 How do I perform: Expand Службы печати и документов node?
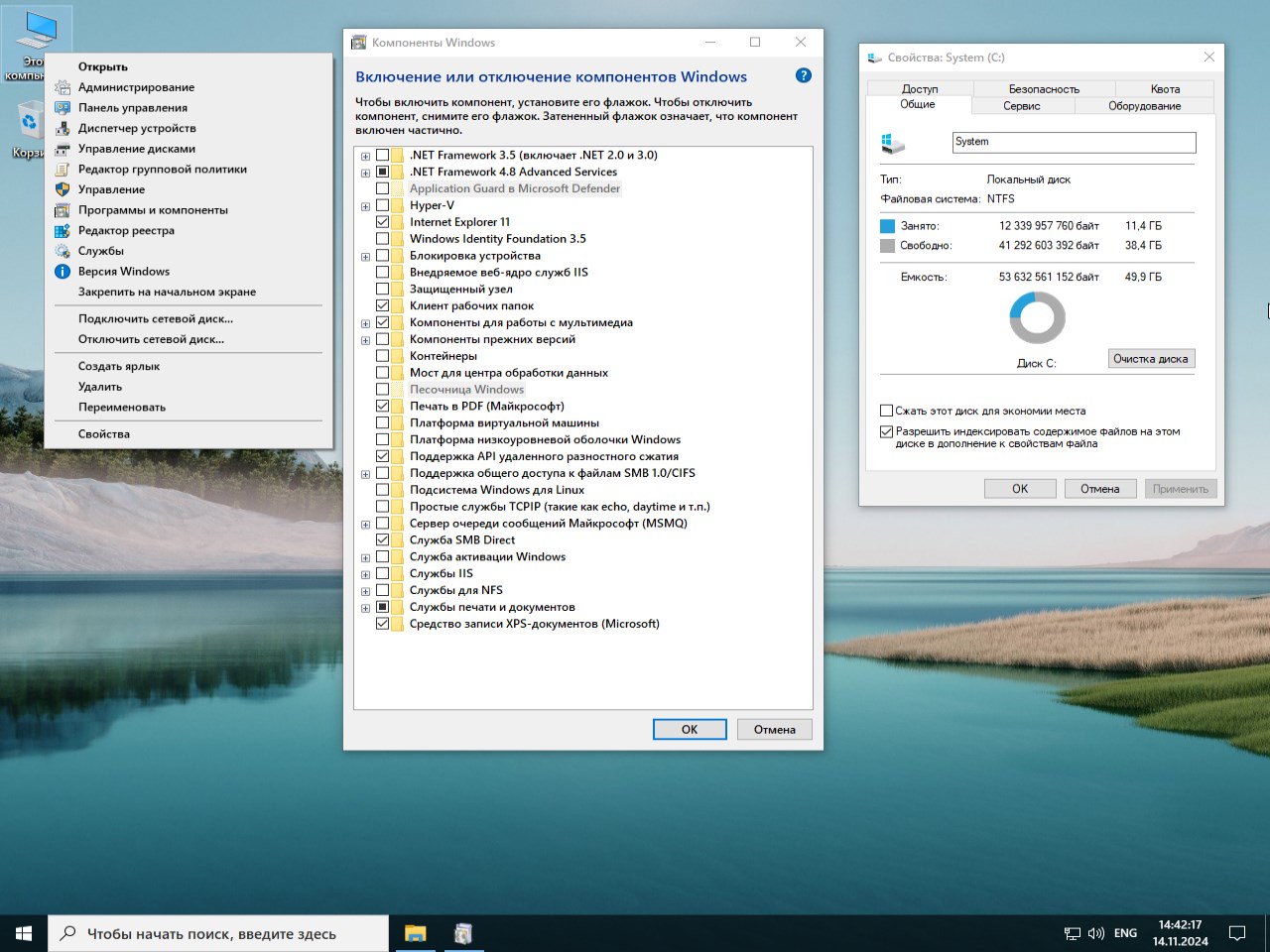click(366, 608)
